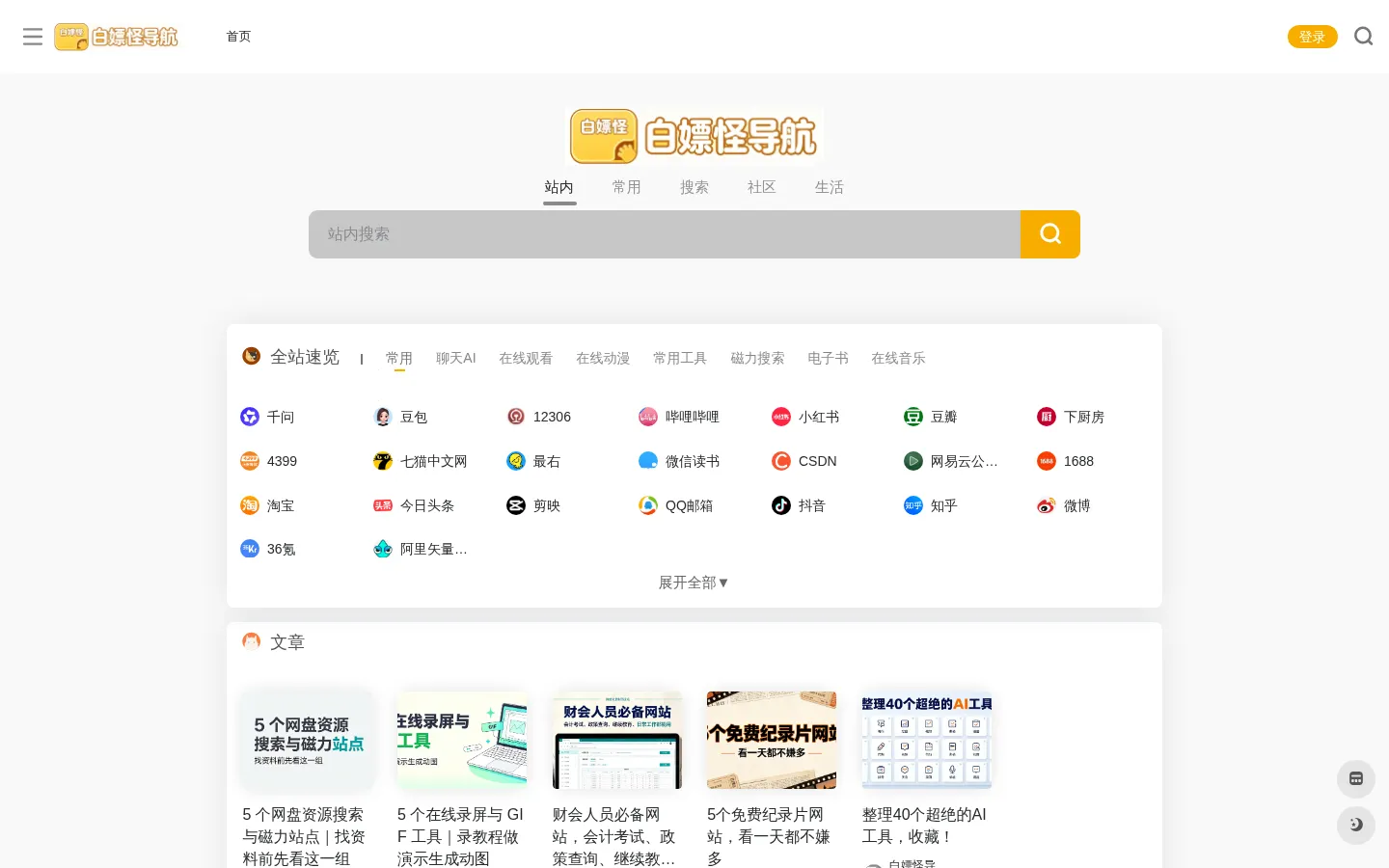This screenshot has width=1389, height=868.
Task: Select the 在线动漫 category tab
Action: (x=603, y=358)
